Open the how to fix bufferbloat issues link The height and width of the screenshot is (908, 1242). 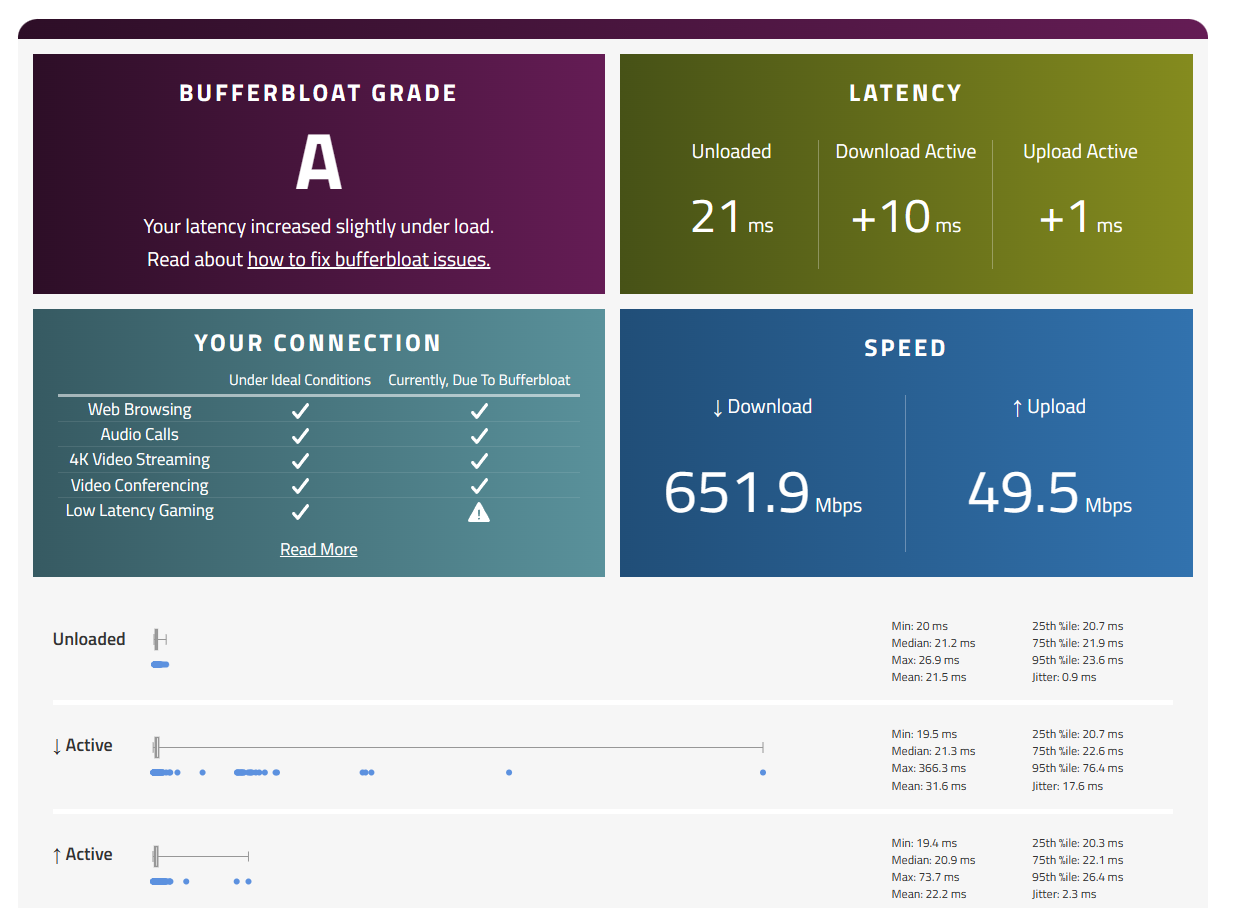click(x=369, y=260)
